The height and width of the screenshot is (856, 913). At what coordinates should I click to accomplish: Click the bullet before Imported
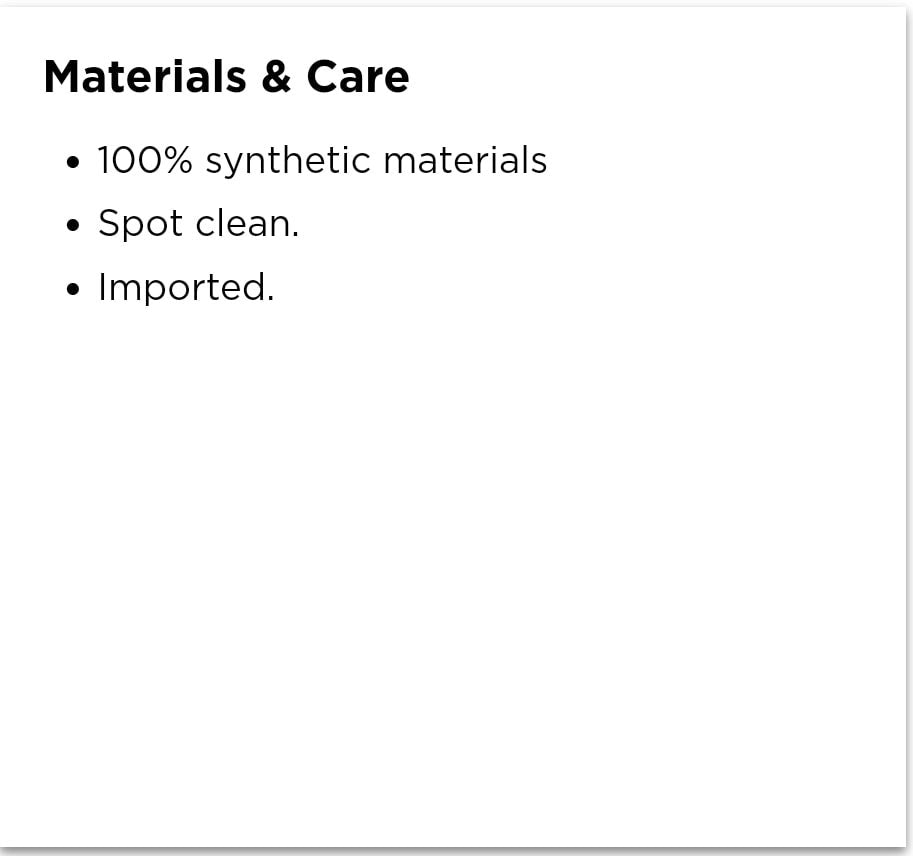[71, 289]
